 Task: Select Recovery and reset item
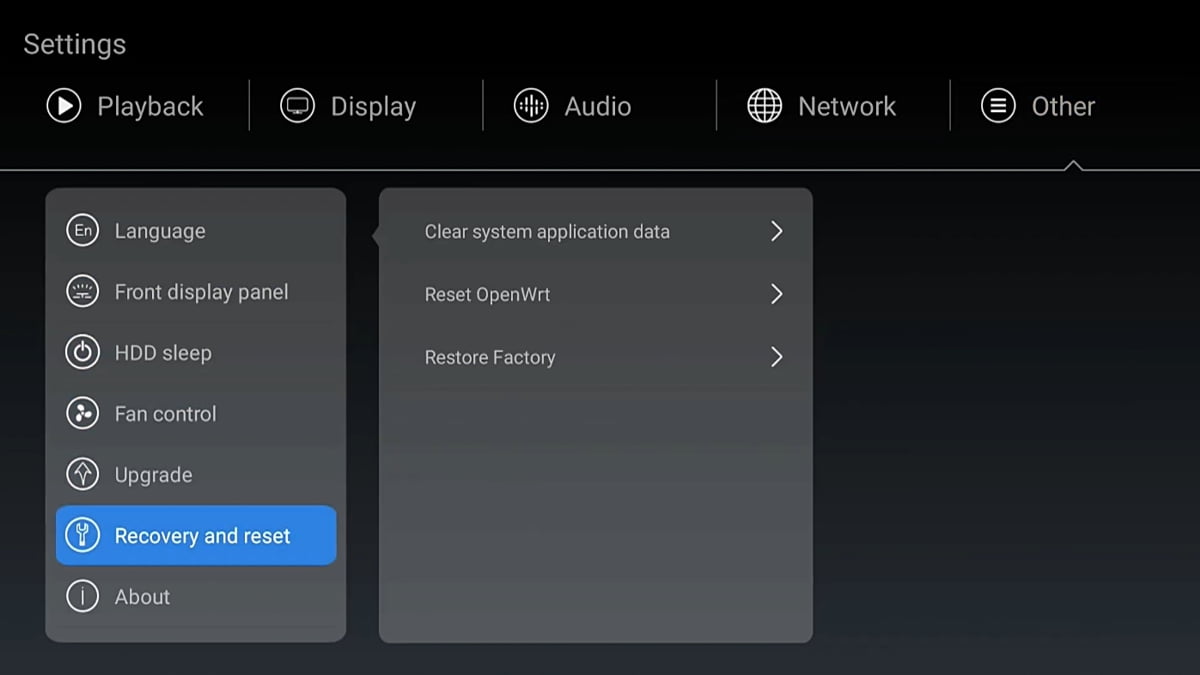click(196, 535)
